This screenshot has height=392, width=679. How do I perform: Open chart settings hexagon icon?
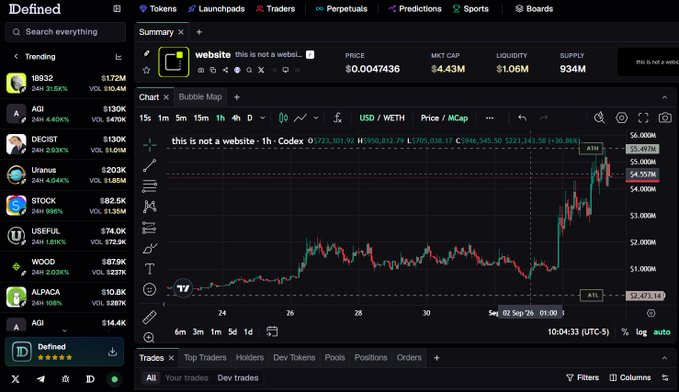coord(621,118)
